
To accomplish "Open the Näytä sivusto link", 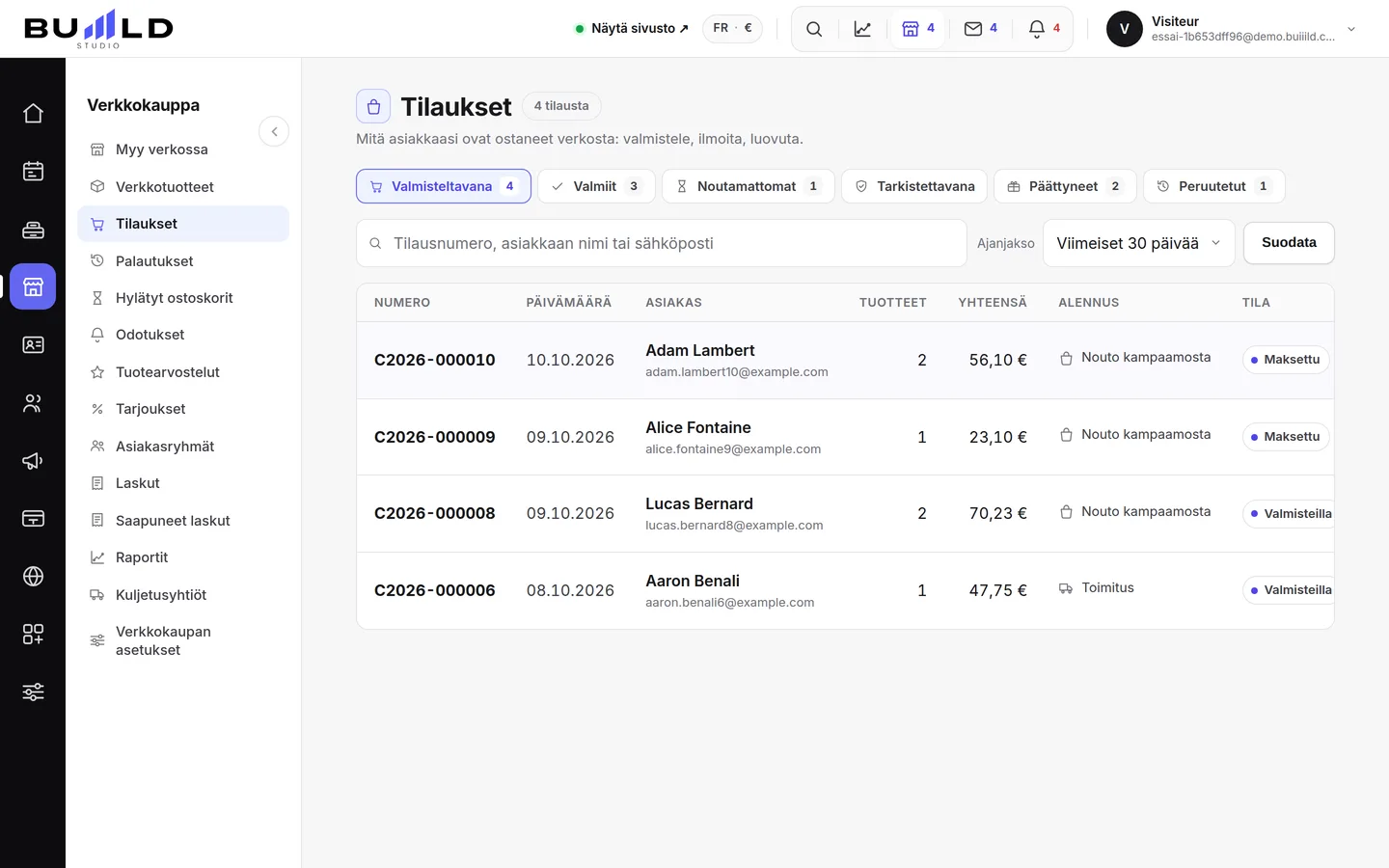I will click(x=632, y=28).
